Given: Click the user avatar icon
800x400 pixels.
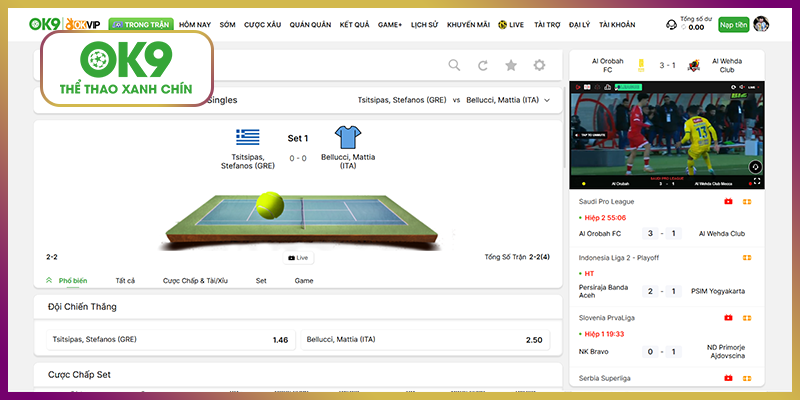Looking at the screenshot, I should pos(761,24).
